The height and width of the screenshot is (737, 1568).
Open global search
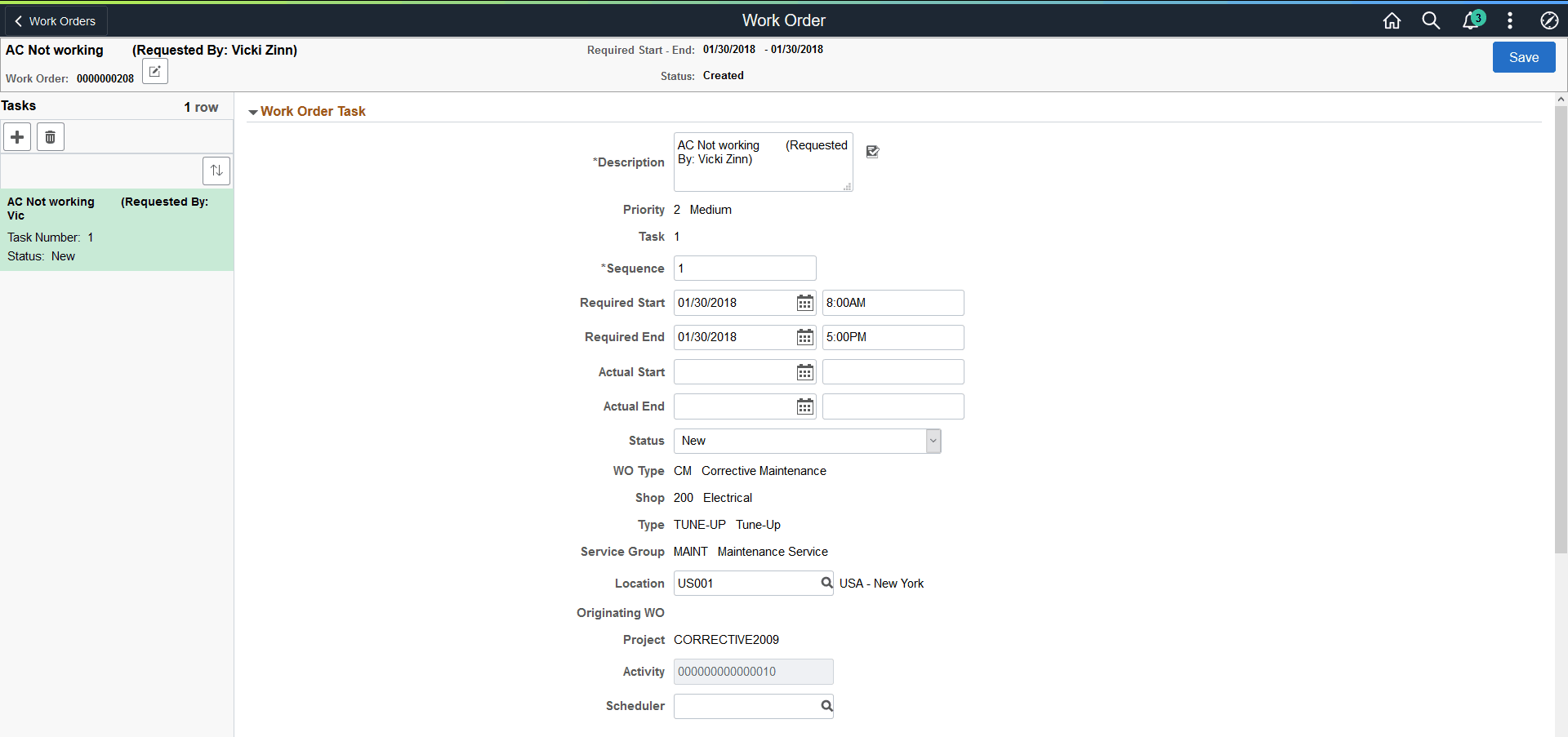(x=1431, y=20)
